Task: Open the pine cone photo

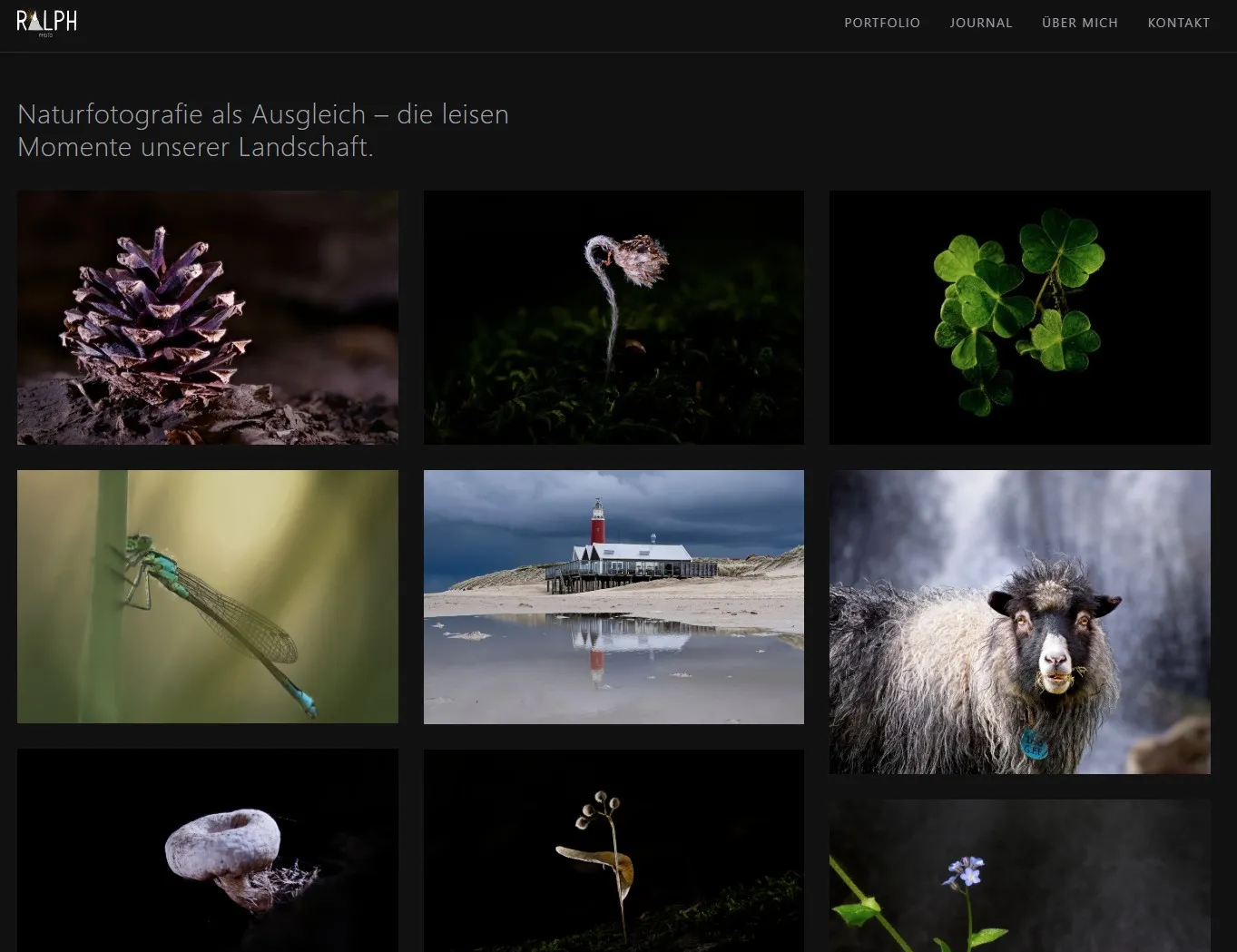Action: click(208, 318)
